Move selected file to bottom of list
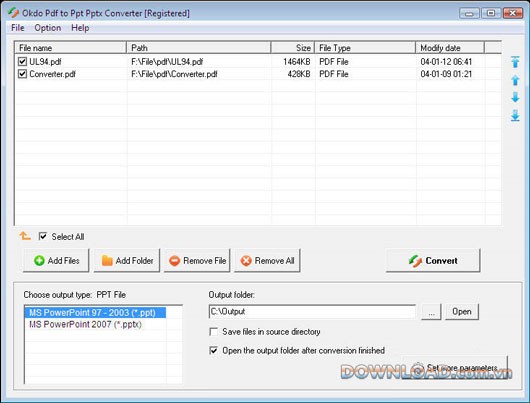The height and width of the screenshot is (403, 530). tap(515, 115)
